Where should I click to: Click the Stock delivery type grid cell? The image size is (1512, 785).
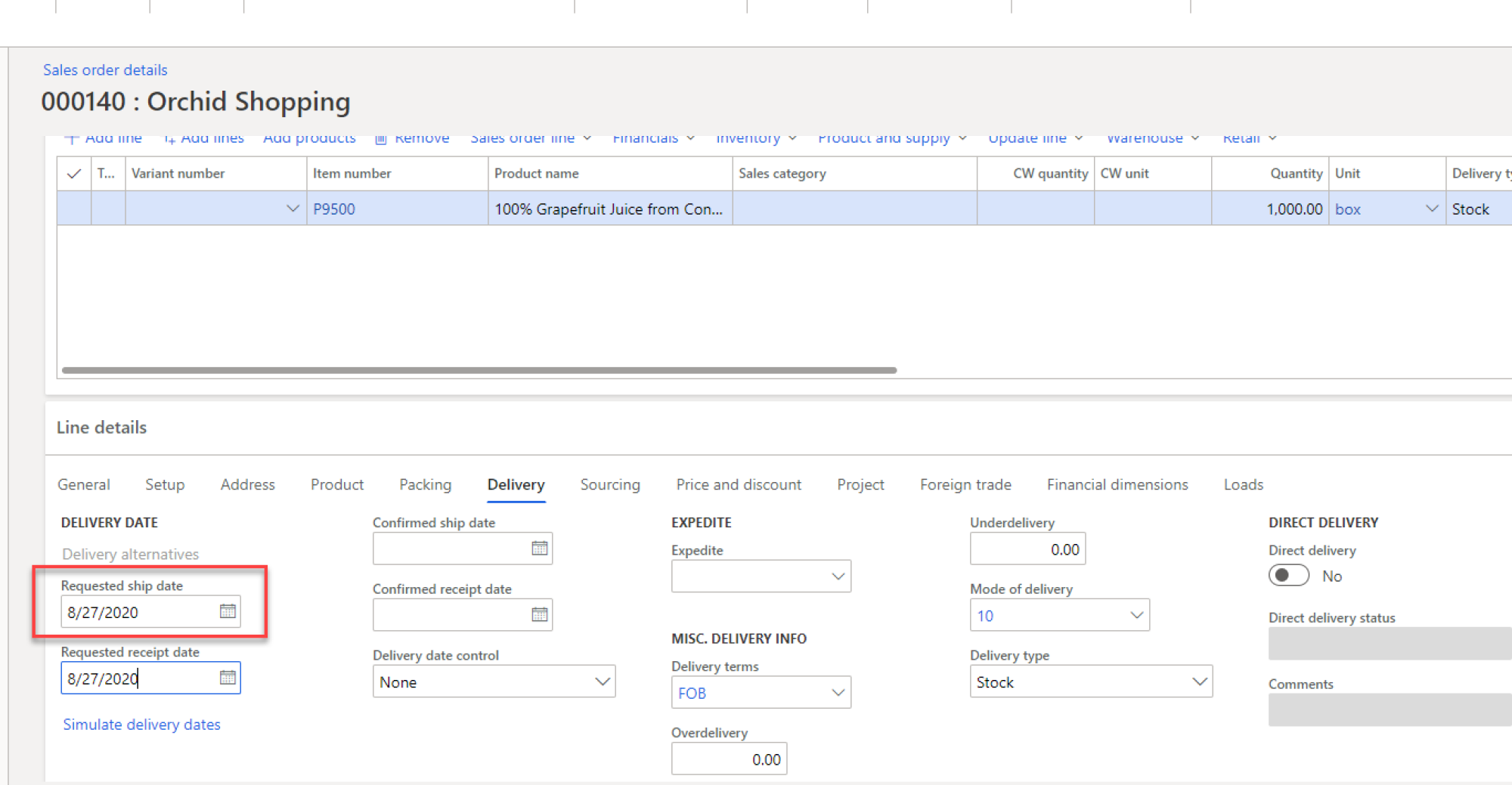(x=1479, y=209)
